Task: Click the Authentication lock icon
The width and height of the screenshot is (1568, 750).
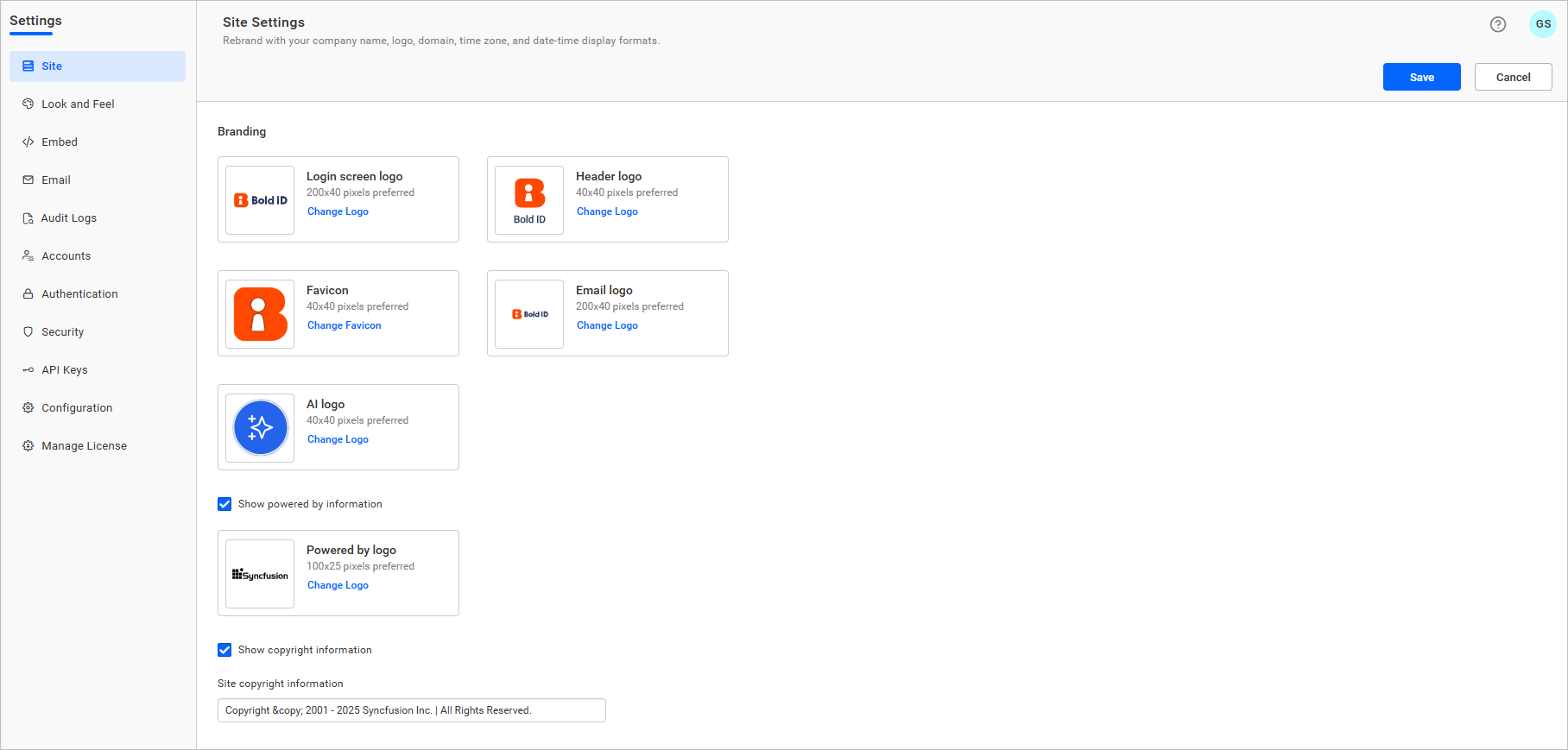Action: coord(28,293)
